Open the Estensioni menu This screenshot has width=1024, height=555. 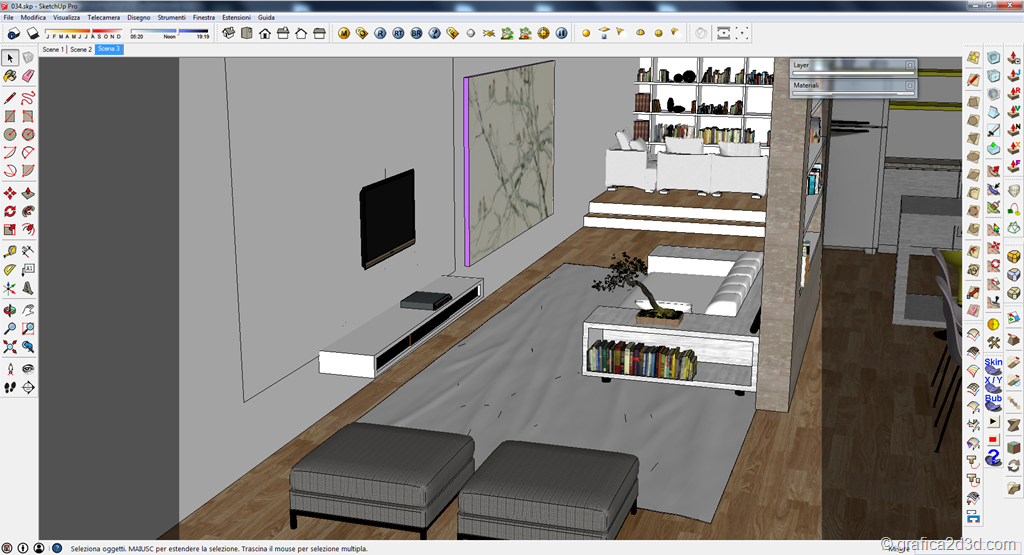(x=236, y=18)
